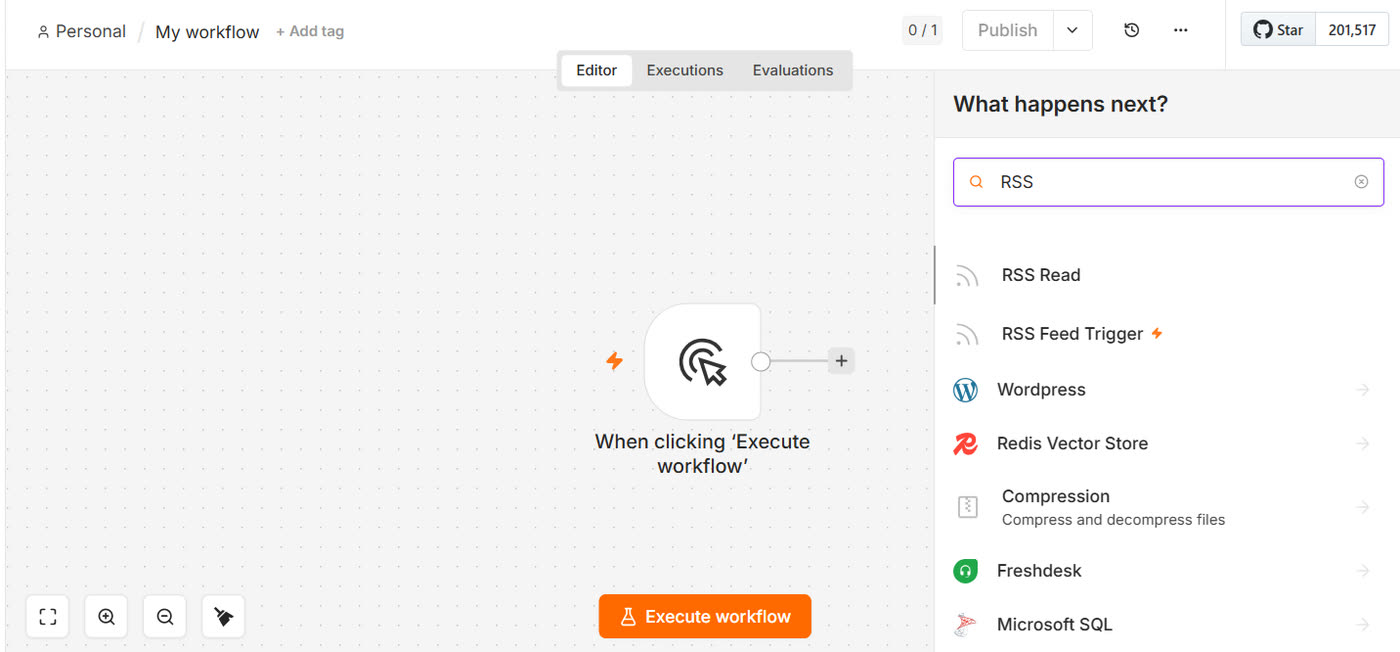Open workflow history clock icon
The width and height of the screenshot is (1400, 652).
pyautogui.click(x=1131, y=30)
